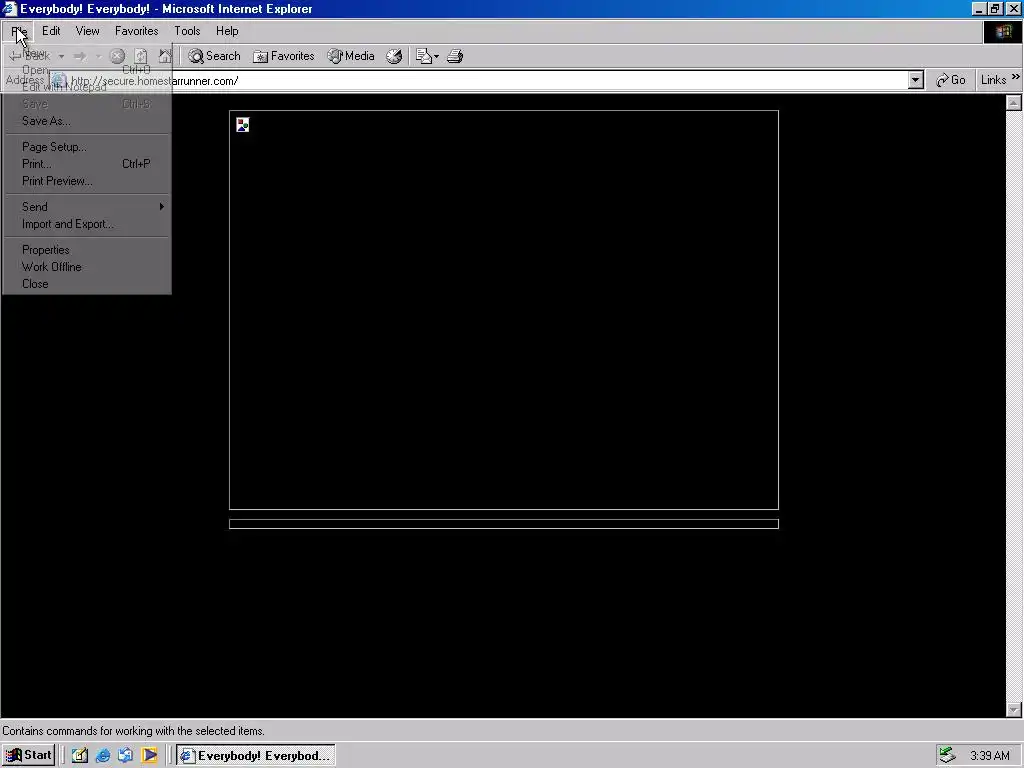
Task: Open the Help menu
Action: coord(227,31)
